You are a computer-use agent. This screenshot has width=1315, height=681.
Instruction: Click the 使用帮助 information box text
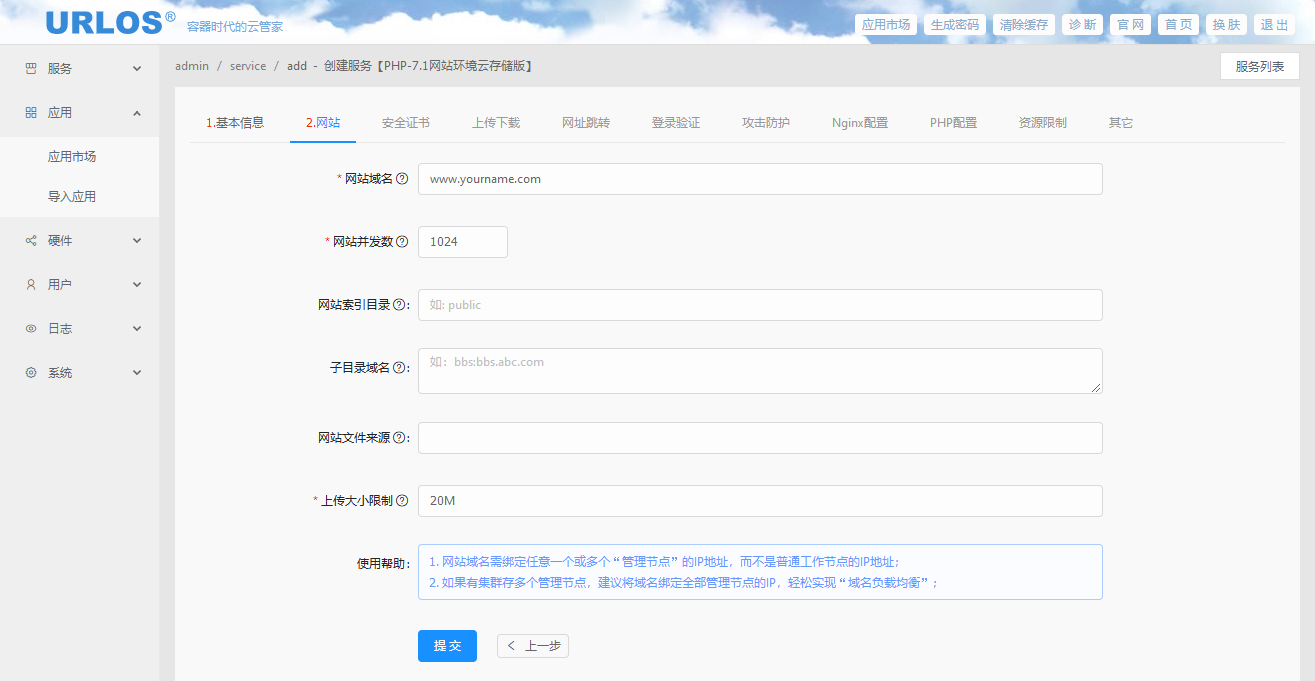(760, 572)
